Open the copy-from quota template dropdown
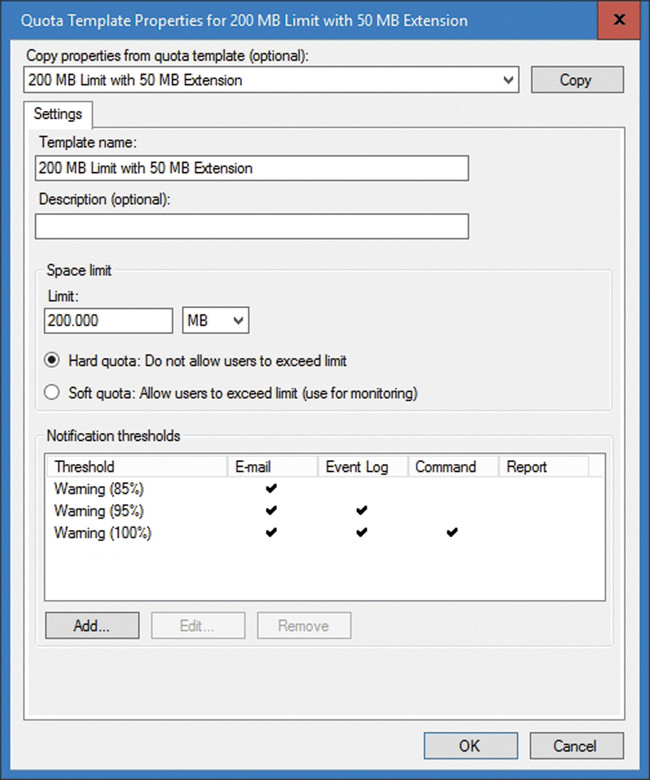The height and width of the screenshot is (780, 650). (x=508, y=80)
